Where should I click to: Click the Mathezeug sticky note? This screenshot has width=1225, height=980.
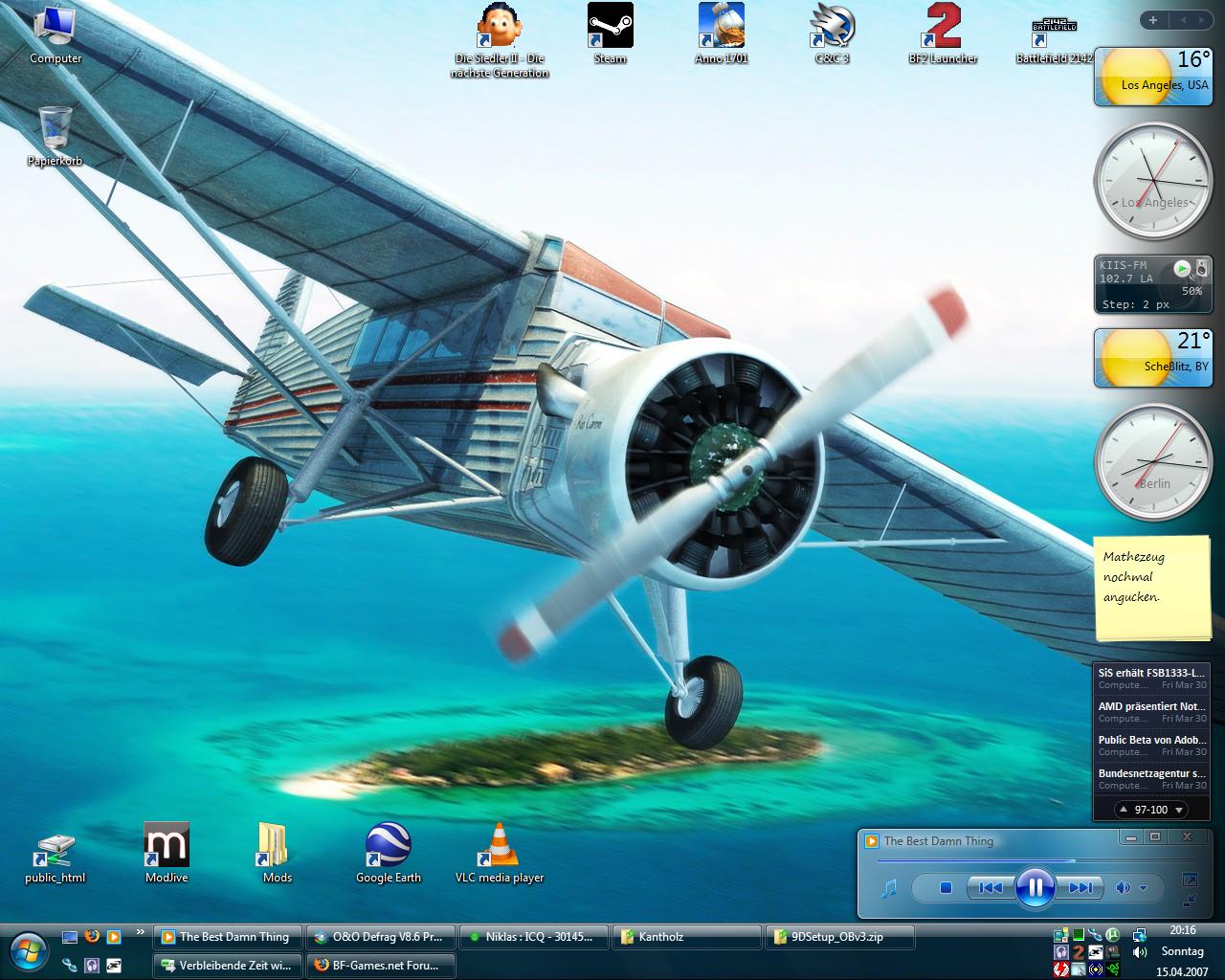pos(1153,588)
